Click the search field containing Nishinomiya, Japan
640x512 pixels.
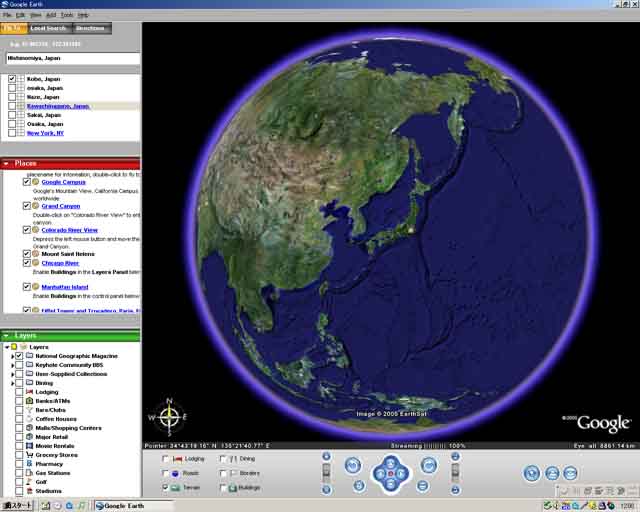(73, 58)
